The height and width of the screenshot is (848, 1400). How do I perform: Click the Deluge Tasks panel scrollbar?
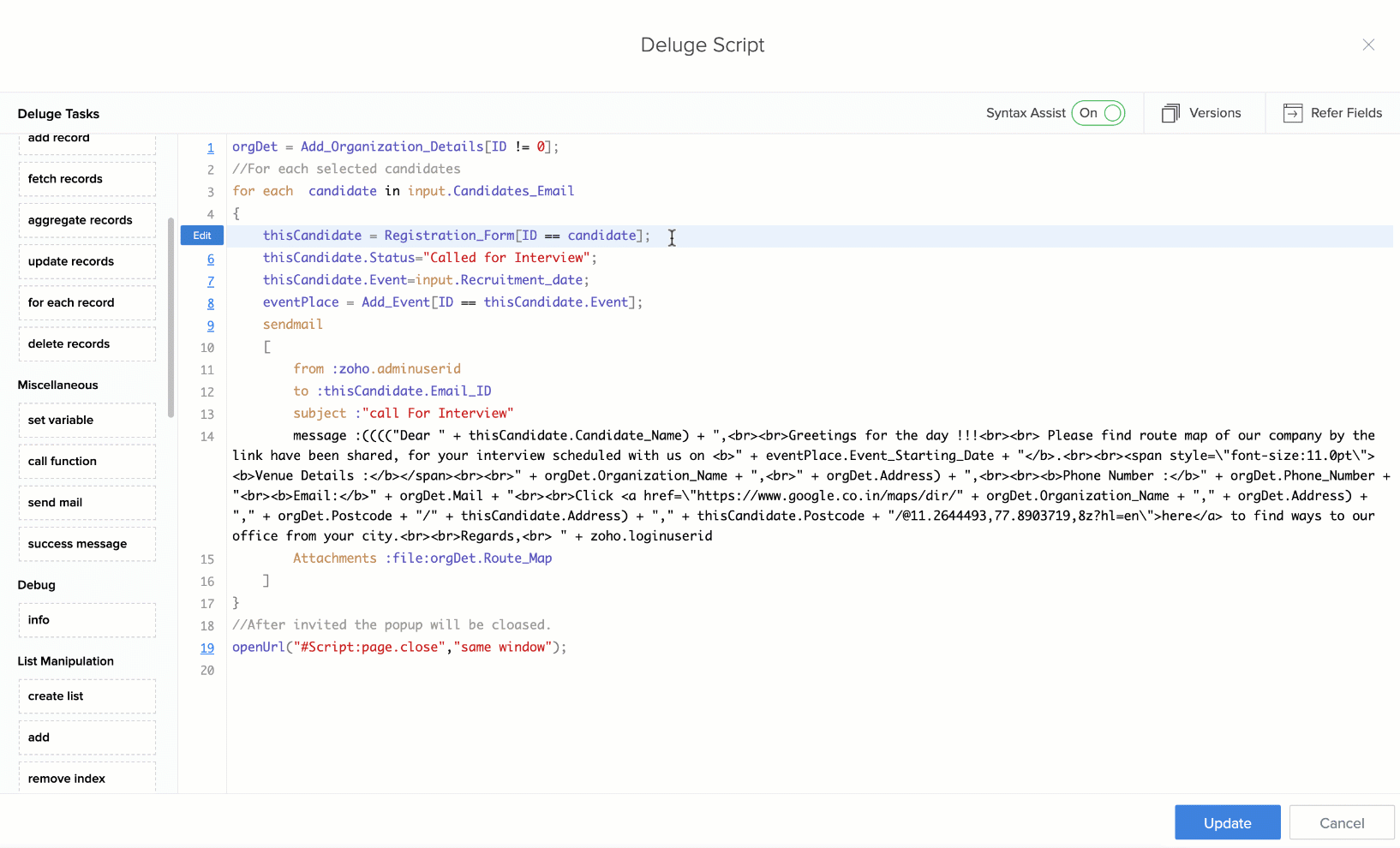[x=171, y=317]
